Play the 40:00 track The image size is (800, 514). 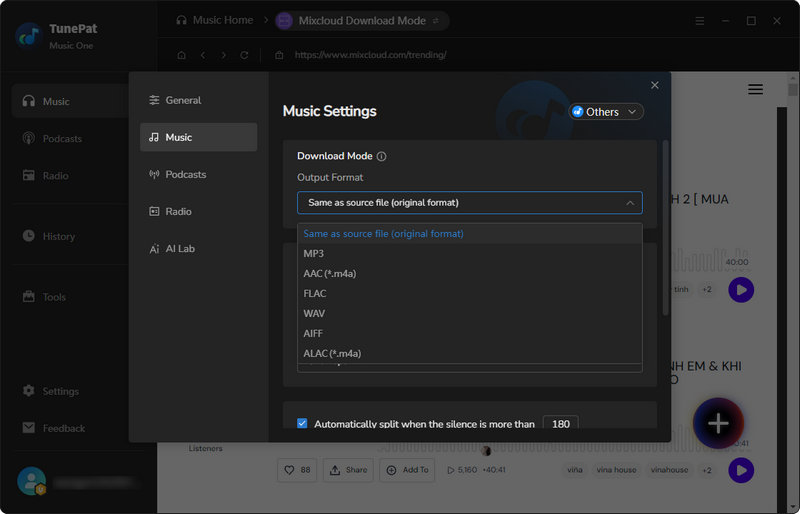click(x=741, y=290)
